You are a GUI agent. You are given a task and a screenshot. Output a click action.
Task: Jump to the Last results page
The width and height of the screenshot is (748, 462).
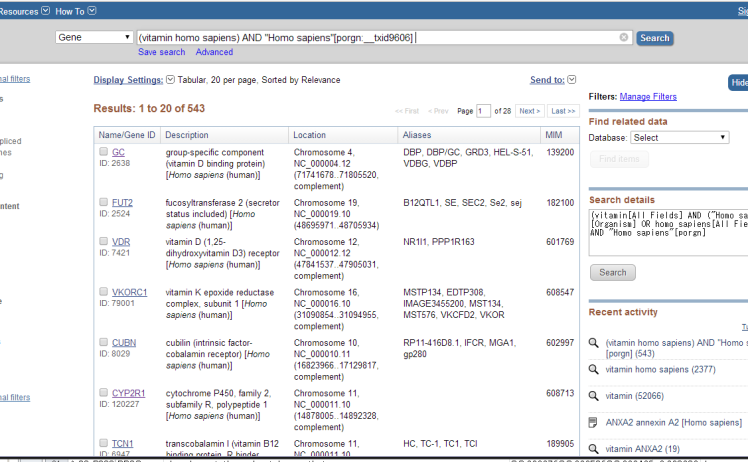tap(563, 111)
